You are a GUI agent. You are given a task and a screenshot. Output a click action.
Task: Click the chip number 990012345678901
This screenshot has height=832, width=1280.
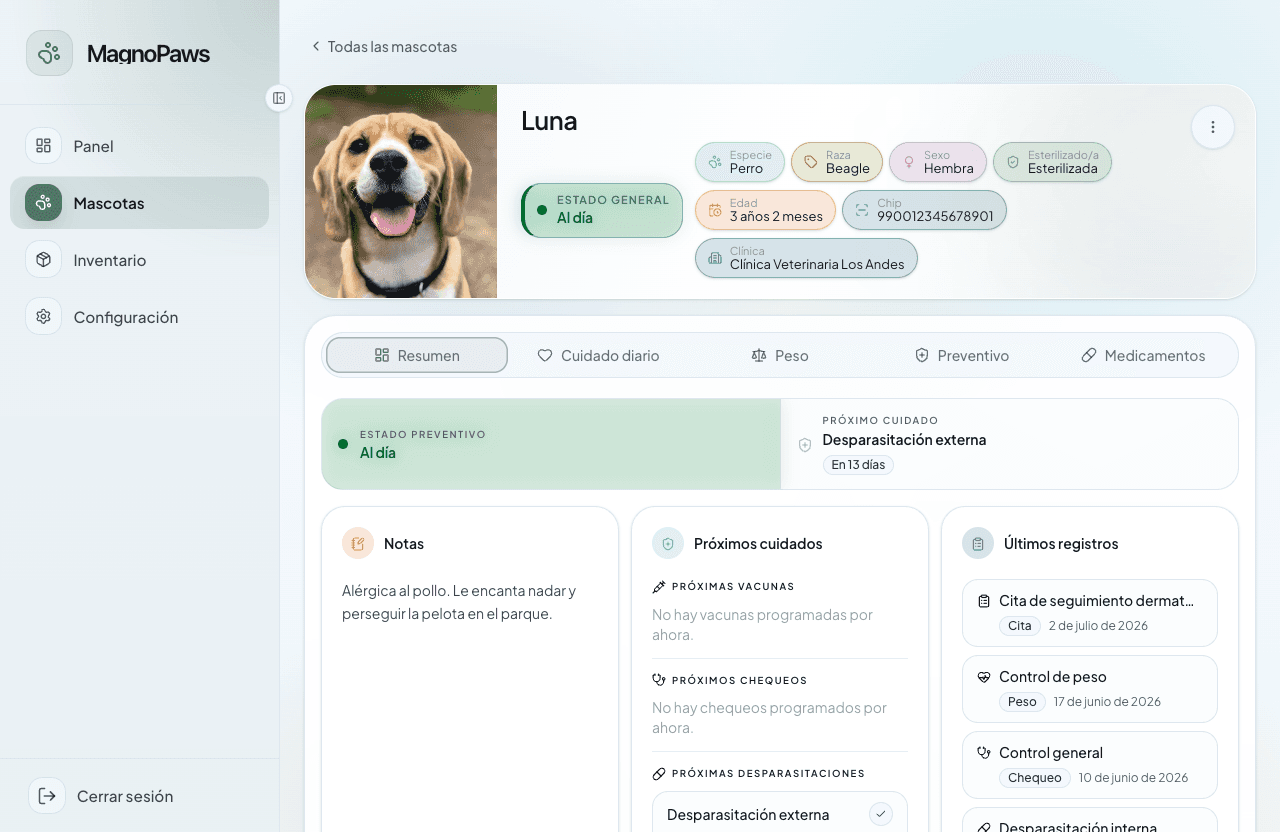935,216
